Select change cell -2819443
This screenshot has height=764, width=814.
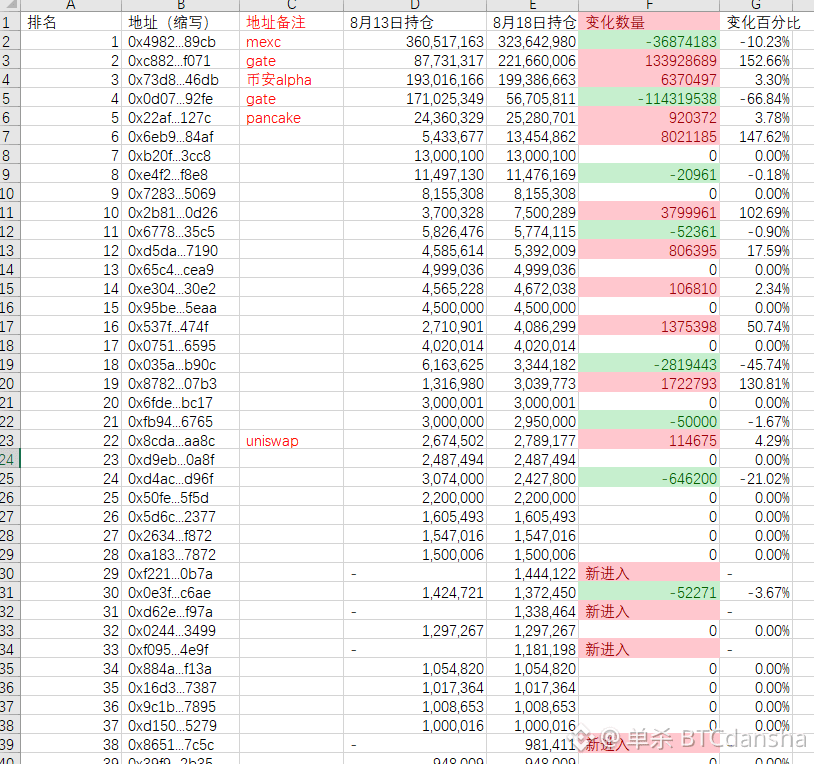[x=649, y=364]
